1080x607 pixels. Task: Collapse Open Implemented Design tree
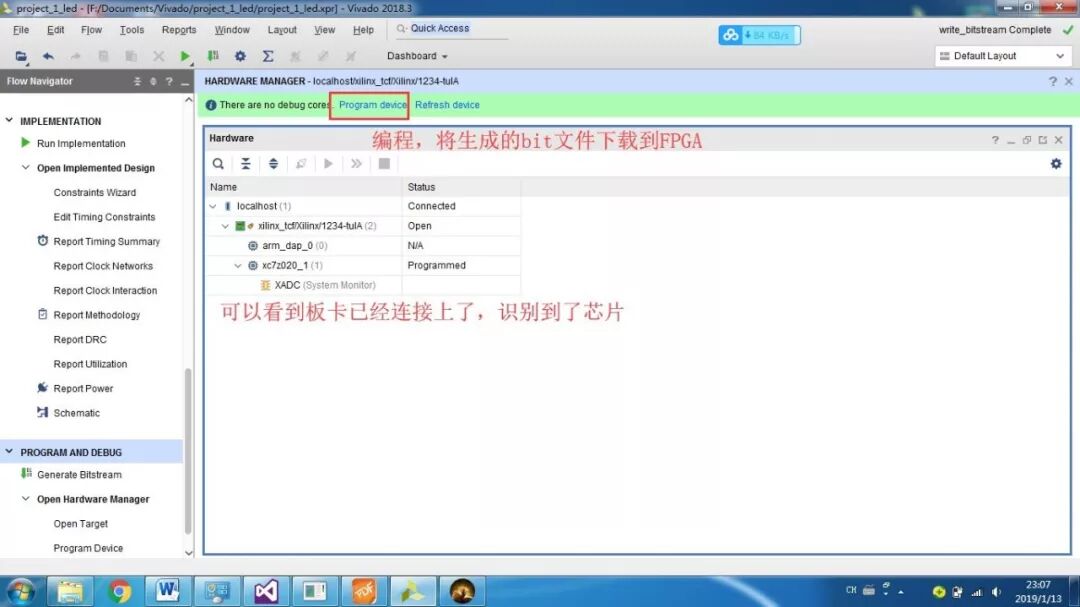point(25,167)
